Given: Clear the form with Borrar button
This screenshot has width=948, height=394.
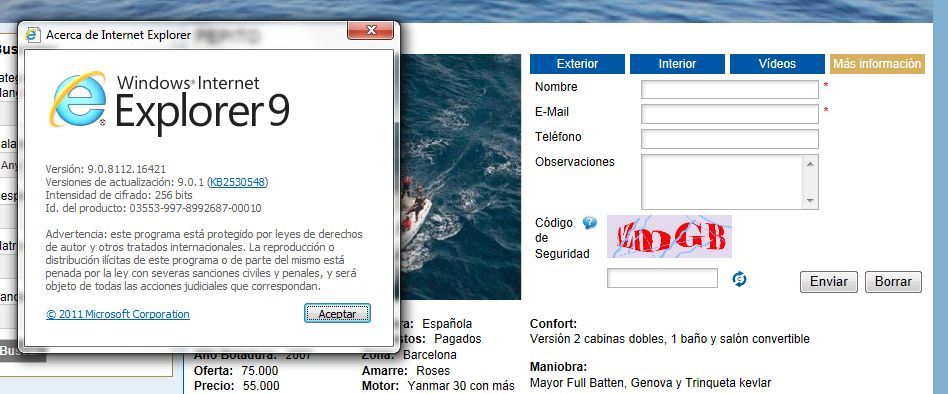Looking at the screenshot, I should point(893,282).
